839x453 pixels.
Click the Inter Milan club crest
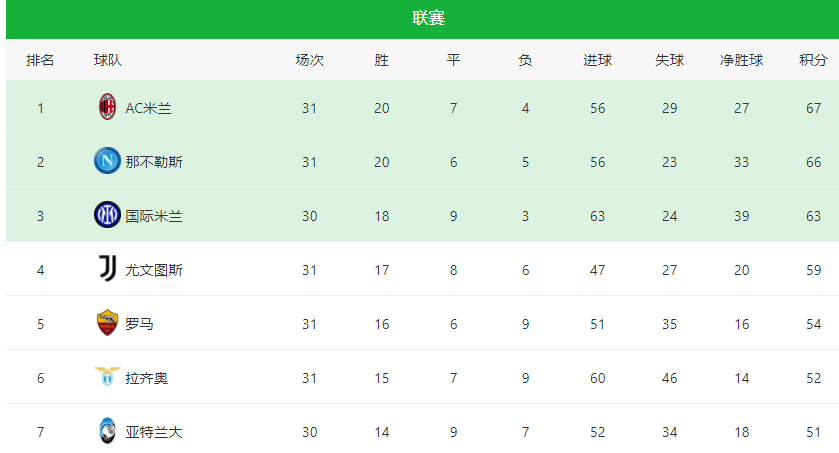pos(107,214)
